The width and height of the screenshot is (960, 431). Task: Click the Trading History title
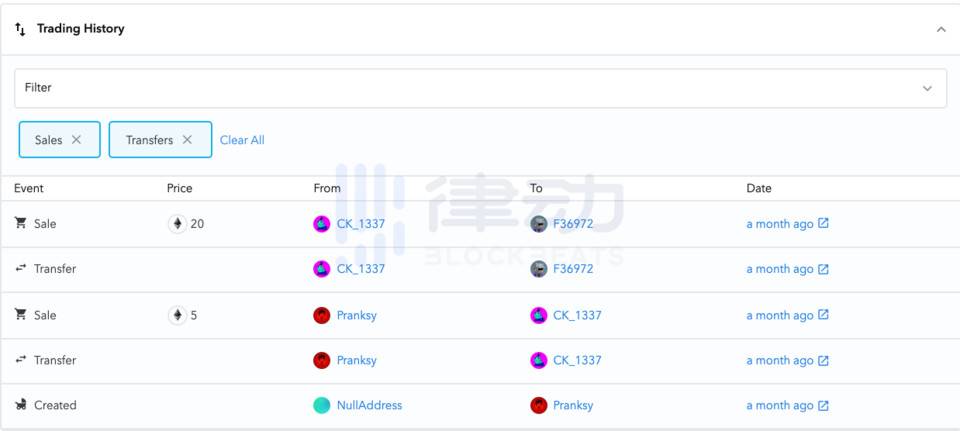click(x=80, y=29)
